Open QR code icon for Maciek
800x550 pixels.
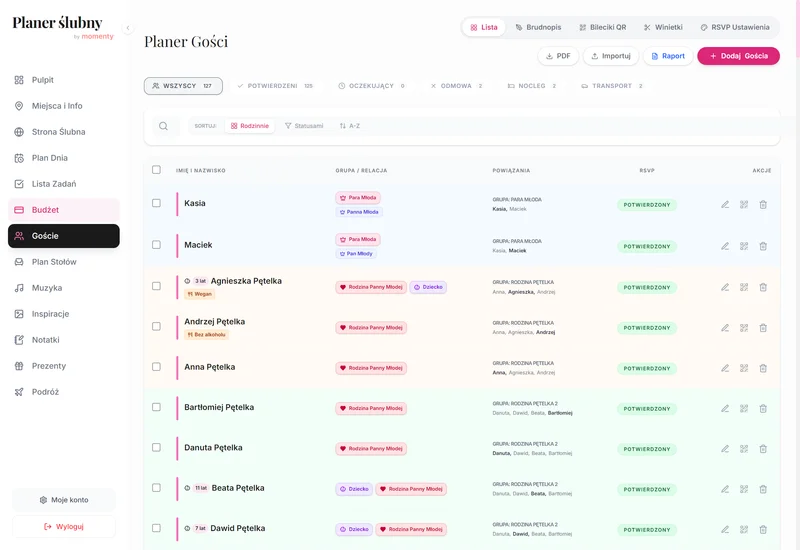pyautogui.click(x=744, y=246)
